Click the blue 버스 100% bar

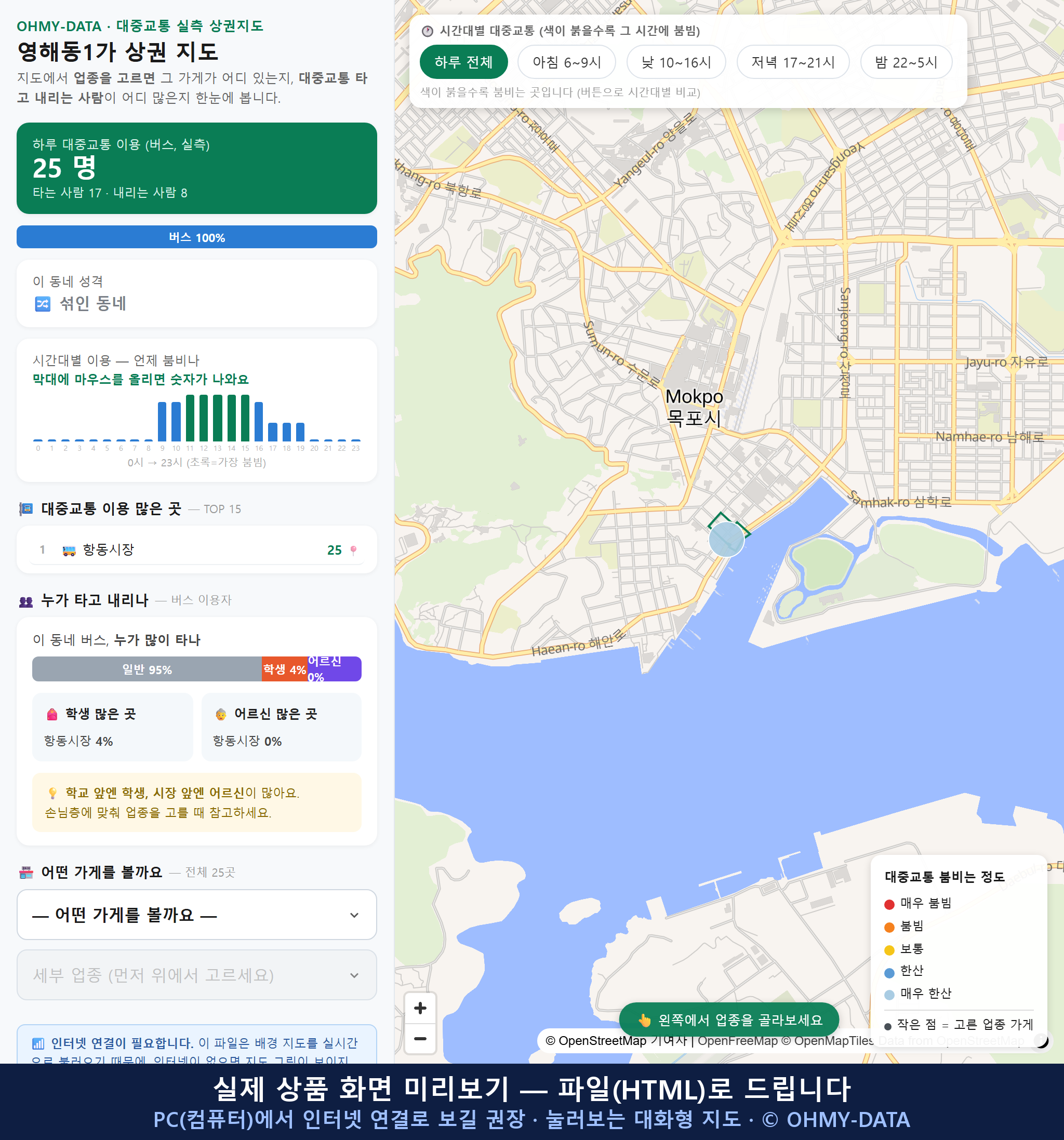coord(197,237)
